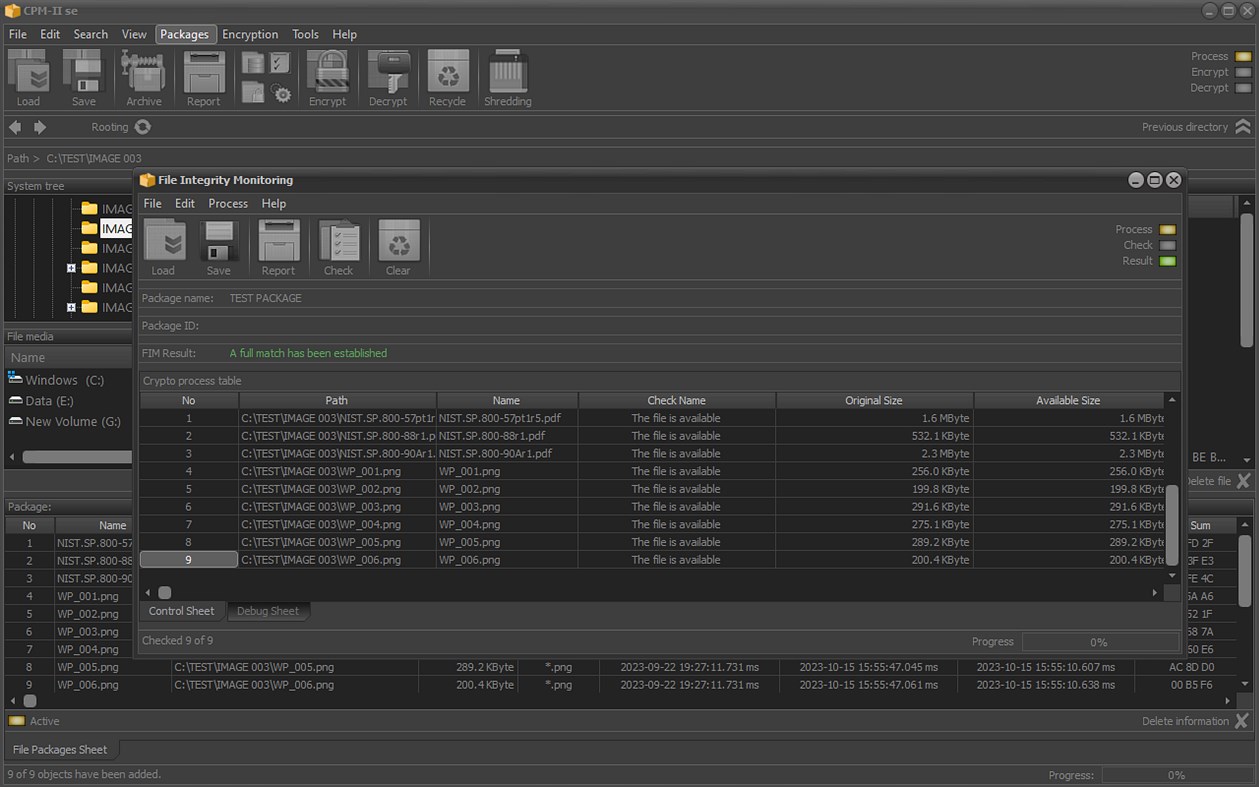Viewport: 1259px width, 787px height.
Task: Click Clear in File Integrity Monitoring toolbar
Action: (399, 248)
